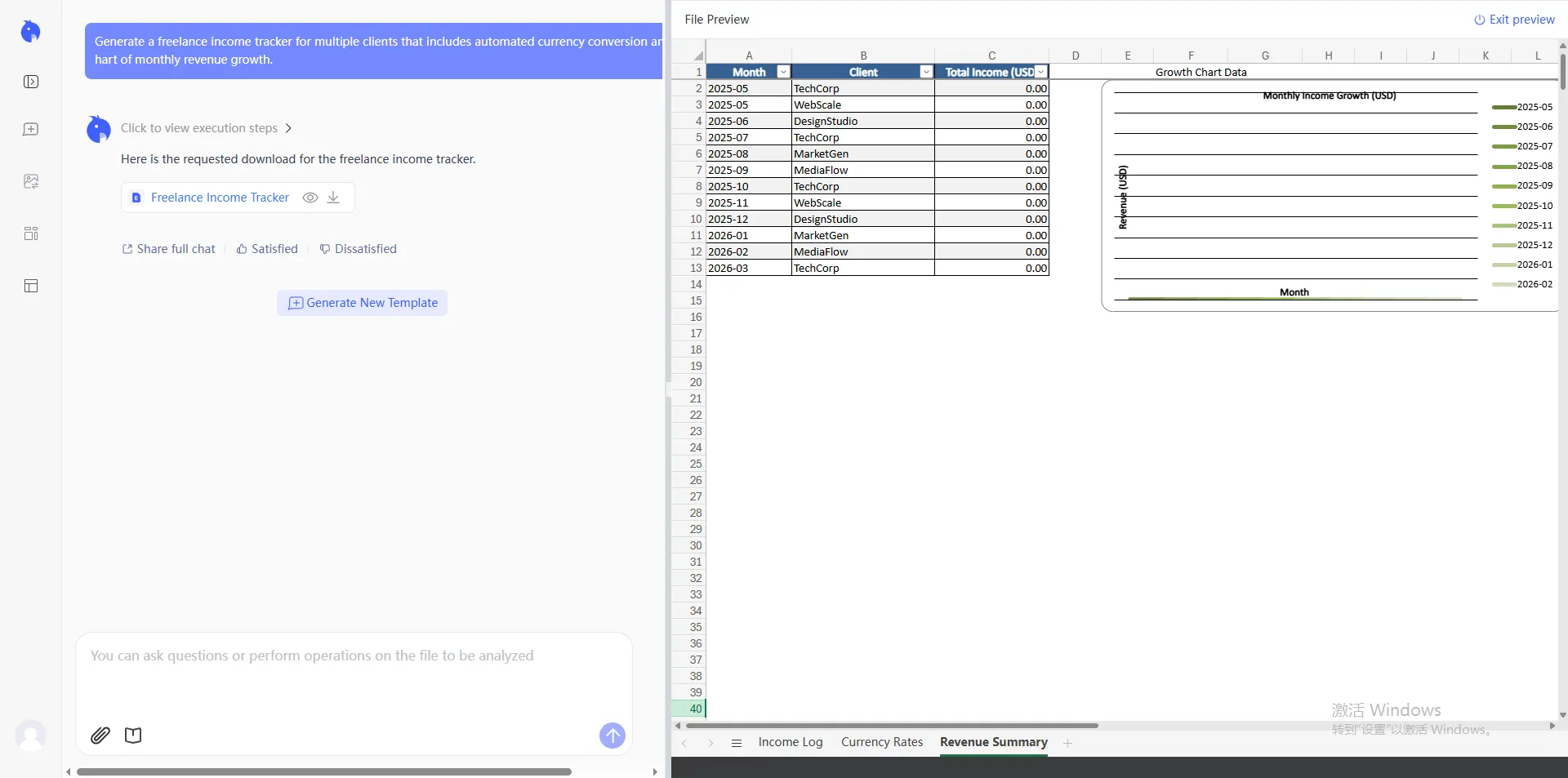1568x778 pixels.
Task: Open the knowledge book icon beside the paperclip
Action: click(133, 736)
